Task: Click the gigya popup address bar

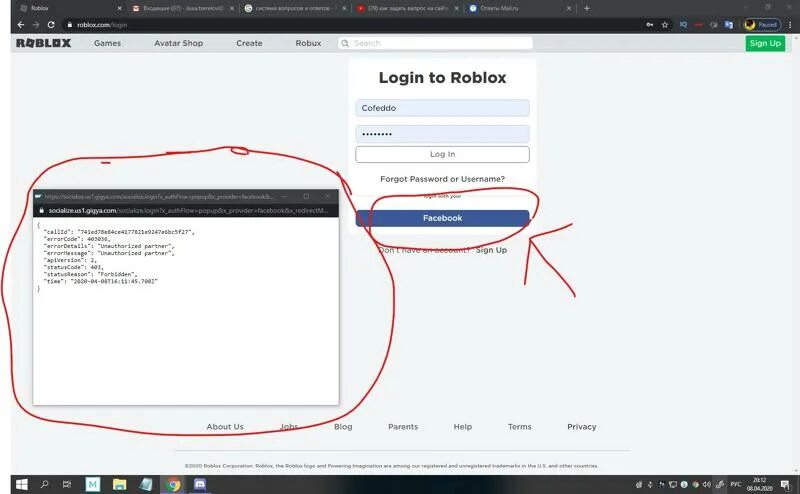Action: [x=186, y=210]
